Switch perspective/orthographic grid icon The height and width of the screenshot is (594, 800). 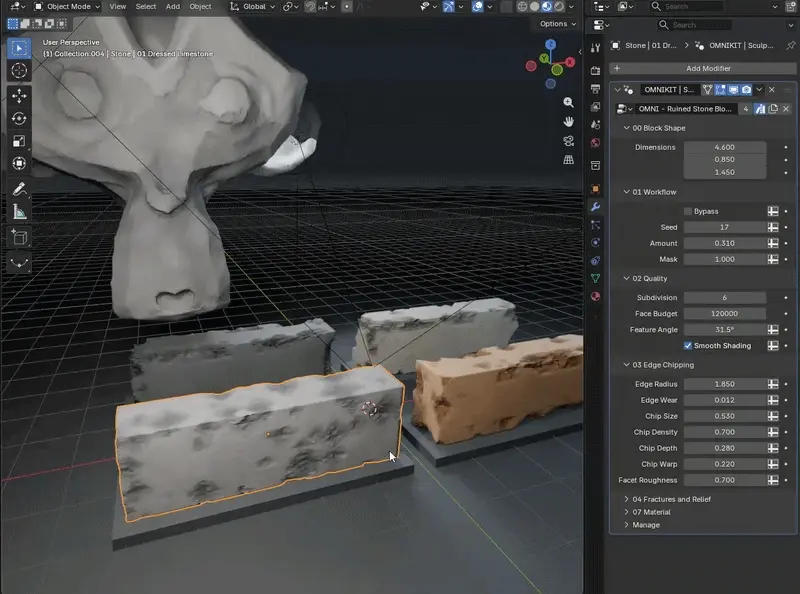point(568,160)
